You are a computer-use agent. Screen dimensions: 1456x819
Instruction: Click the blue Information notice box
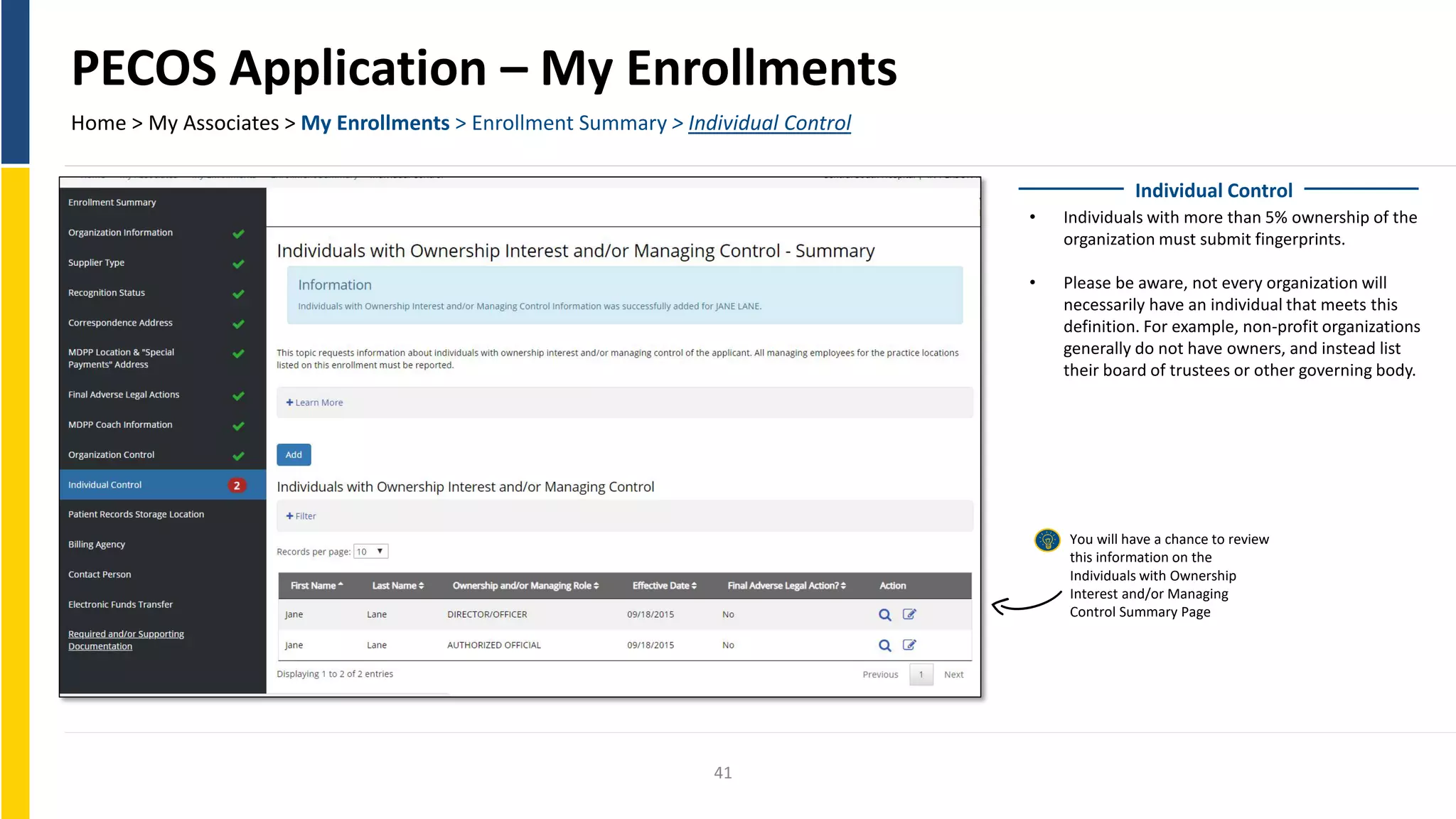(x=625, y=295)
